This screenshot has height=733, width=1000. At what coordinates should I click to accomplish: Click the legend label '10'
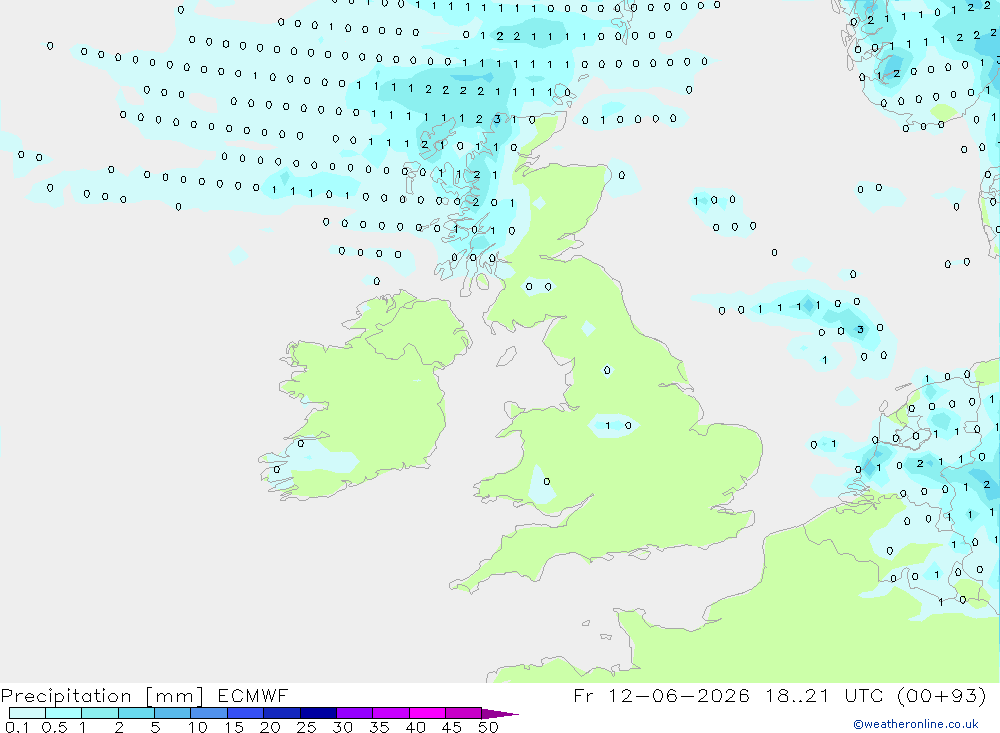[197, 727]
